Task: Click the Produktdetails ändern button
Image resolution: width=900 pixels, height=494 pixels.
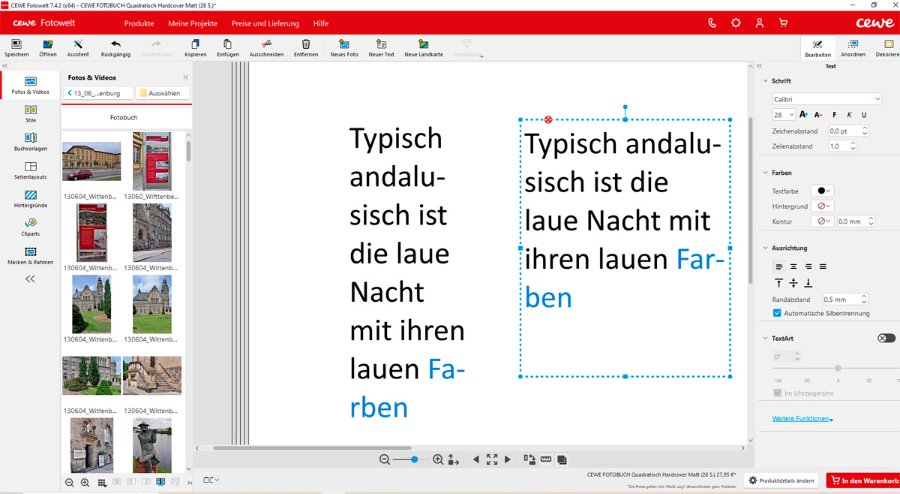Action: [x=781, y=481]
